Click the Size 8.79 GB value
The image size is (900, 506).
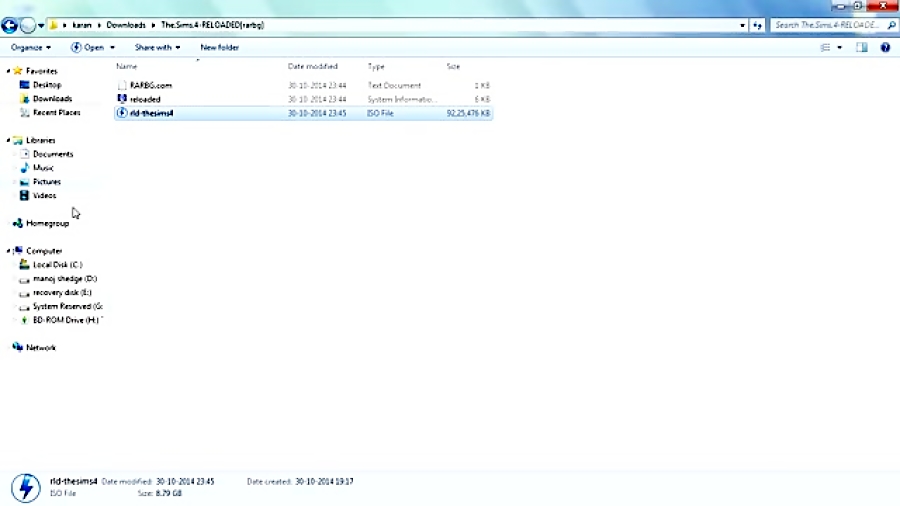click(168, 493)
